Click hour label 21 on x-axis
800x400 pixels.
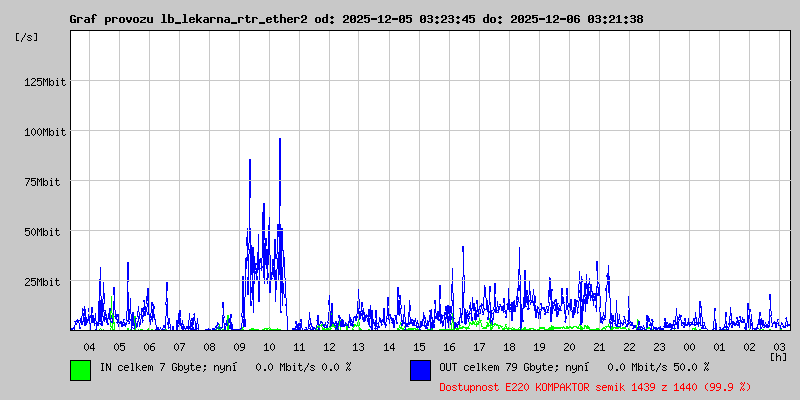tap(599, 347)
